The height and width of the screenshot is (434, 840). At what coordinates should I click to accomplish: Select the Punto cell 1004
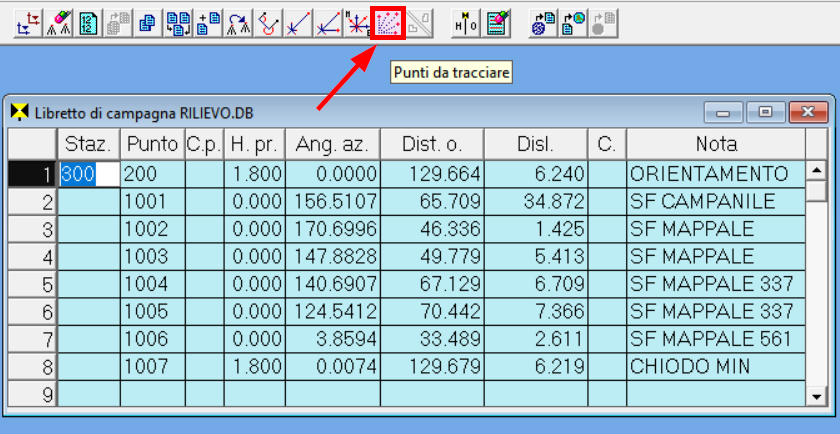[152, 284]
